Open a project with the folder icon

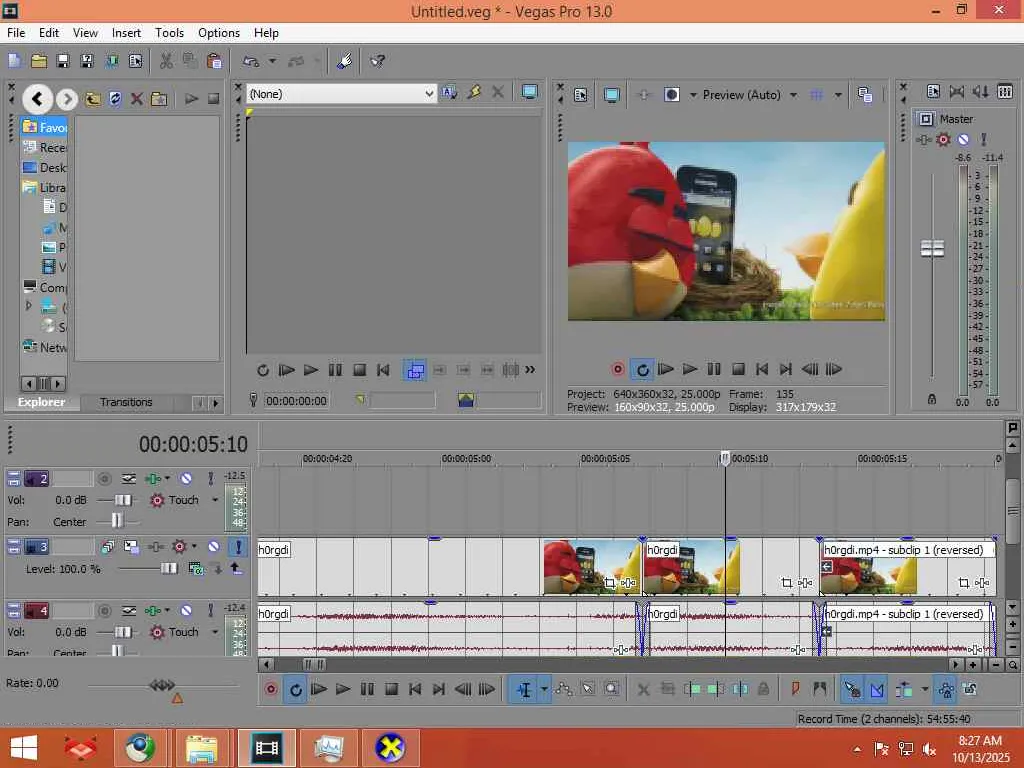(39, 61)
